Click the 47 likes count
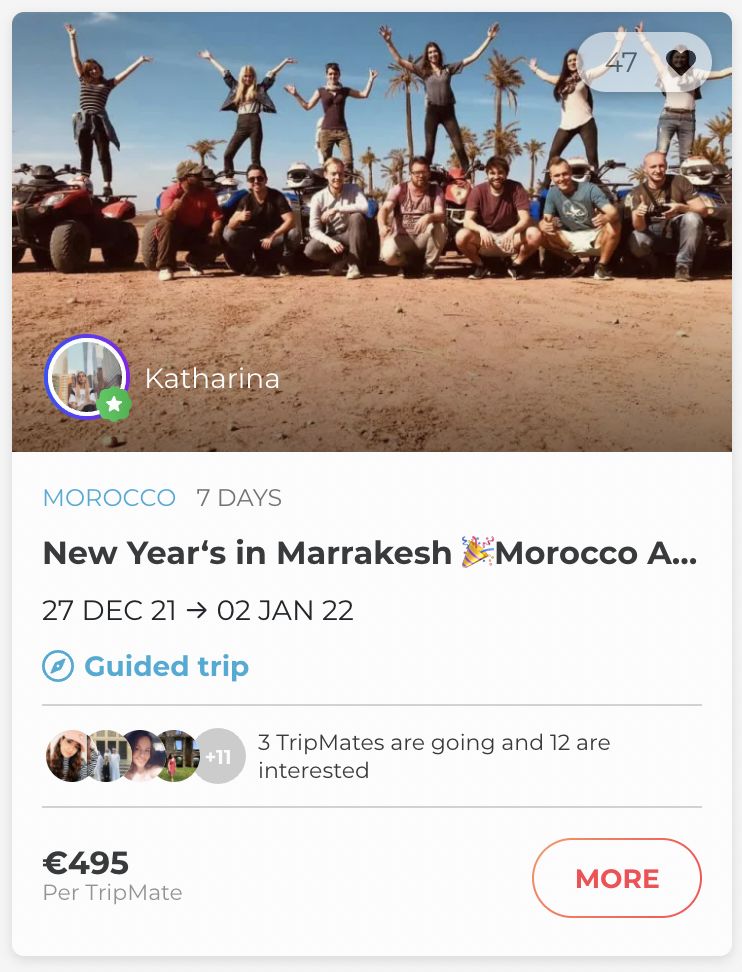 point(621,62)
